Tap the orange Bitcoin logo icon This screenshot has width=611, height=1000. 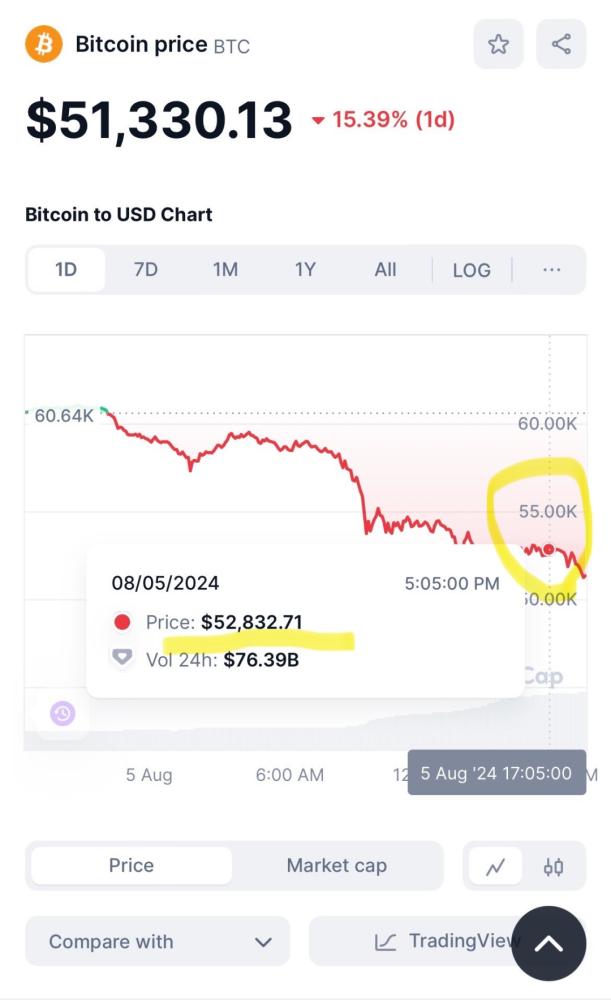43,44
